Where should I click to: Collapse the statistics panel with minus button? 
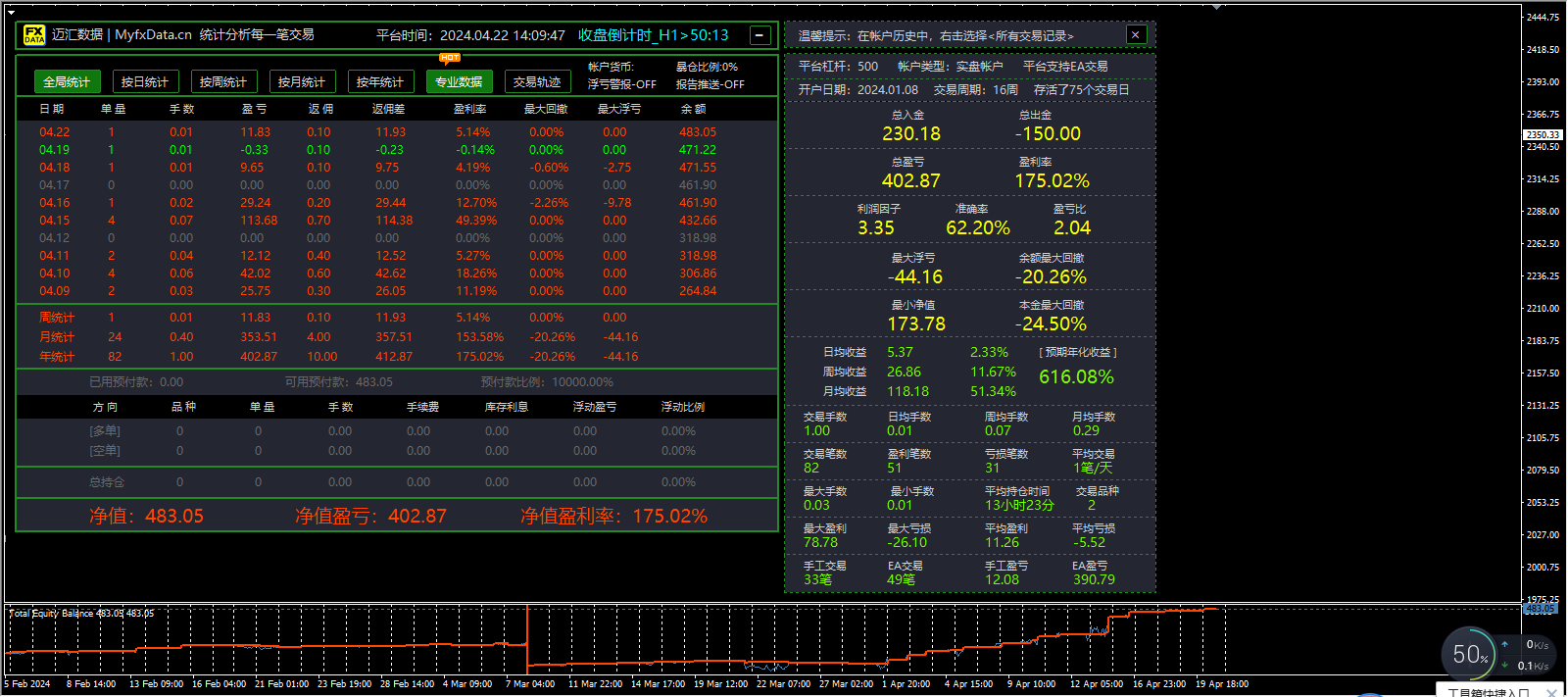[x=759, y=35]
